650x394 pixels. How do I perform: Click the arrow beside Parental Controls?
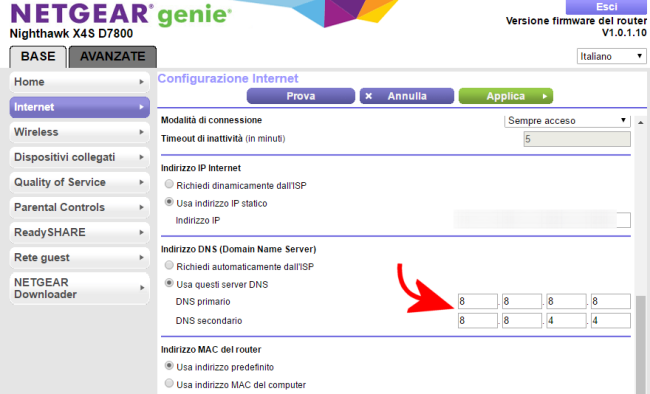141,207
